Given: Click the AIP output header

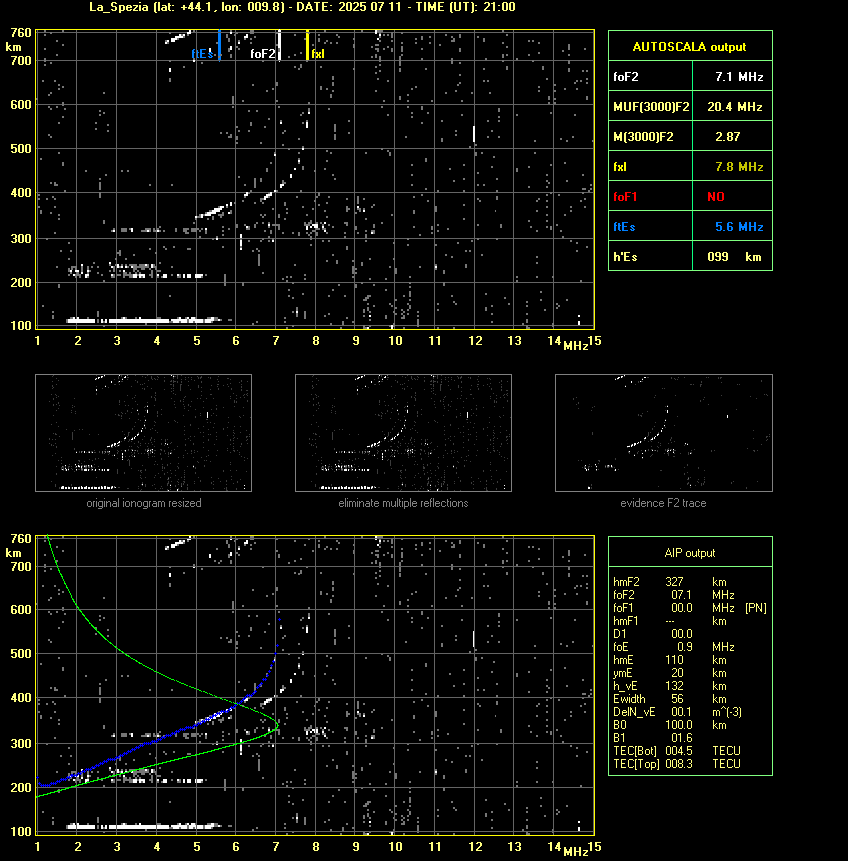Looking at the screenshot, I should coord(690,553).
